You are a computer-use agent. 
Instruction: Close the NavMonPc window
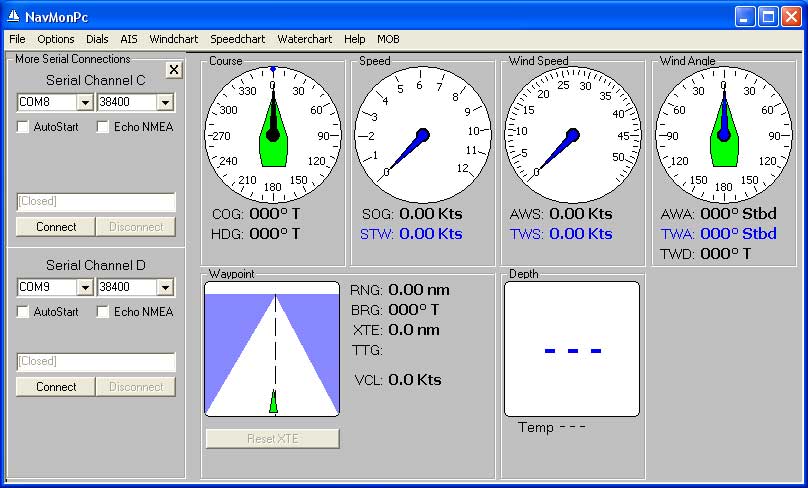click(x=791, y=17)
